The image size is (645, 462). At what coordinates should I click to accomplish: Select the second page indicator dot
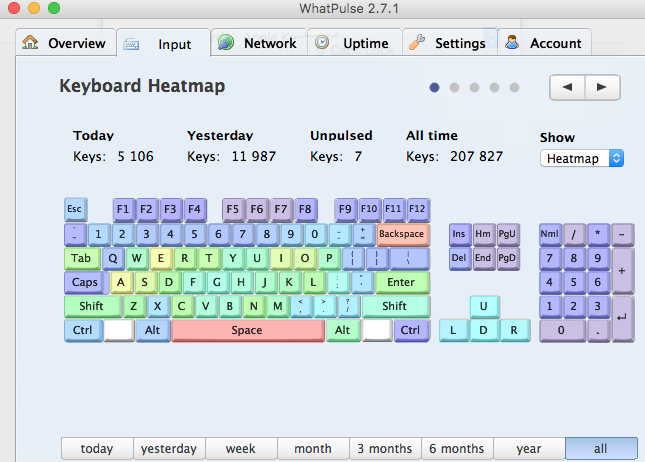pyautogui.click(x=455, y=87)
